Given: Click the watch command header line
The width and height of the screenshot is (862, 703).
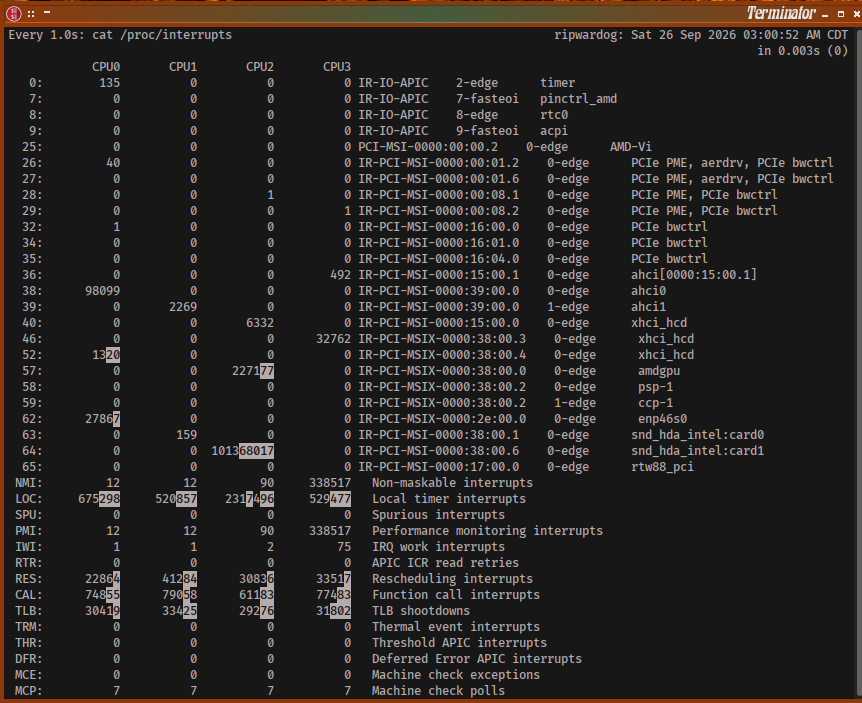Looking at the screenshot, I should click(120, 35).
